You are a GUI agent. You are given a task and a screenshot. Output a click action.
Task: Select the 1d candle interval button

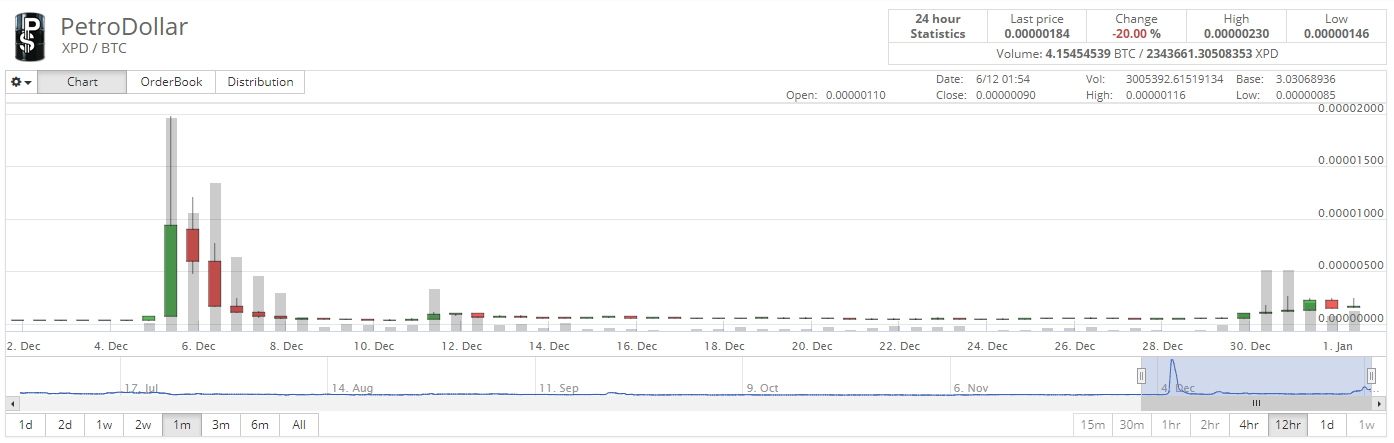(x=1327, y=425)
